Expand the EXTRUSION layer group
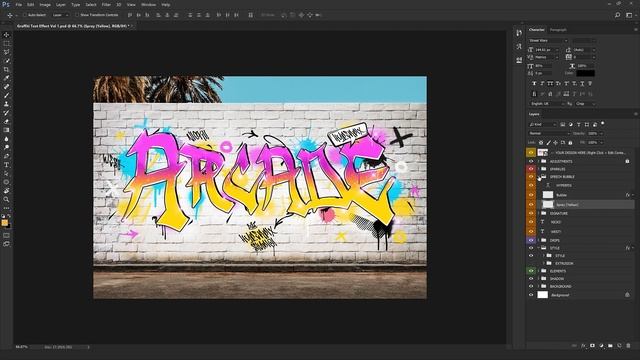 point(544,263)
